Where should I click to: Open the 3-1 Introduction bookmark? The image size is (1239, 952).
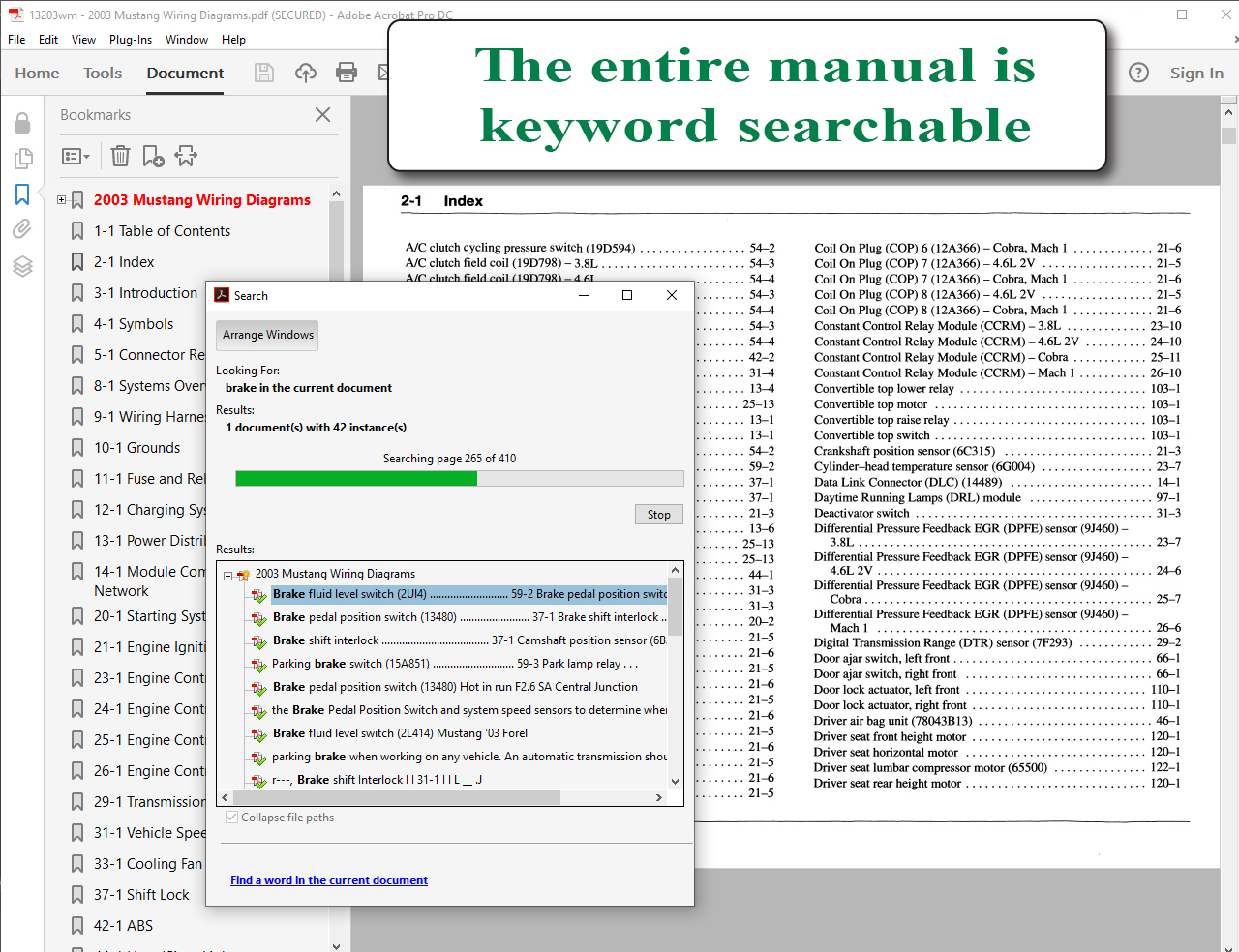coord(145,293)
